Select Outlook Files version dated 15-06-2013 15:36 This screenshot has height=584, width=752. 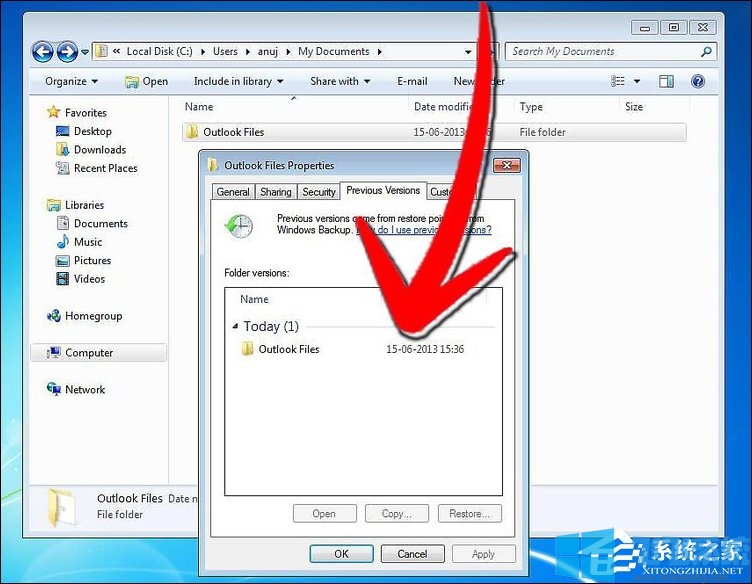[x=352, y=349]
